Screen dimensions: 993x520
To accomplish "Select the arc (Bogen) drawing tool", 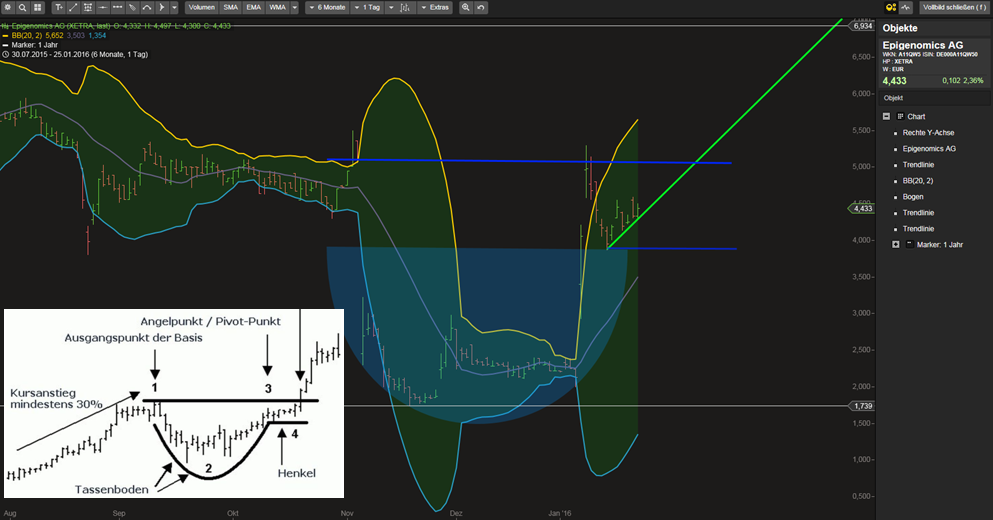I will point(147,8).
